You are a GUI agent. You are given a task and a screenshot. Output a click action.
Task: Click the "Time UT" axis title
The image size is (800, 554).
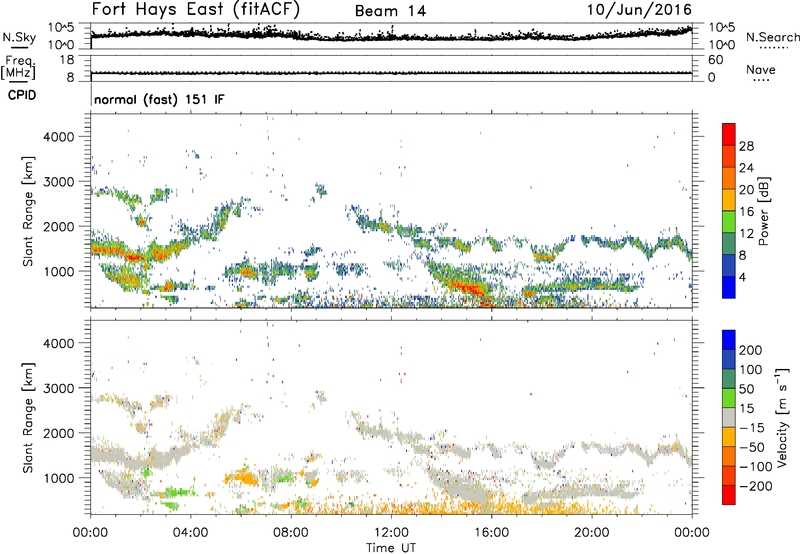pyautogui.click(x=391, y=548)
